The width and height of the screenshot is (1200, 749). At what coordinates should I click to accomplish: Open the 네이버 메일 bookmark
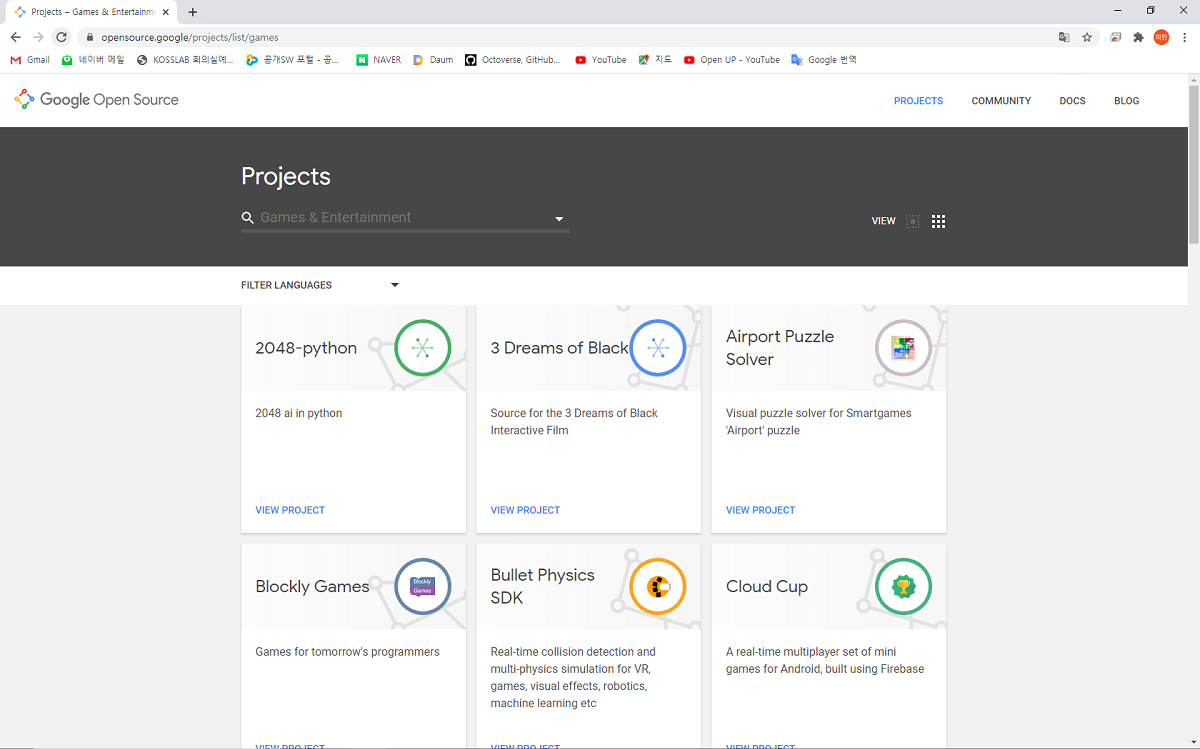point(93,60)
